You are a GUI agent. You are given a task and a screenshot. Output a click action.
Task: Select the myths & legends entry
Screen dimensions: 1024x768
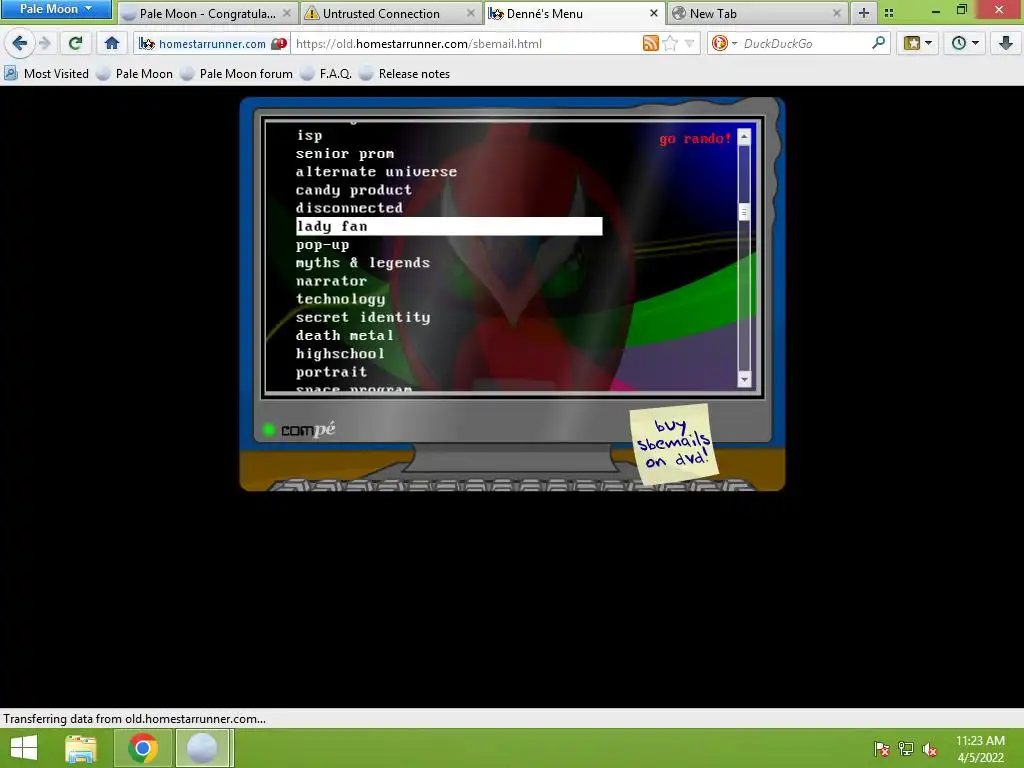[x=362, y=263]
